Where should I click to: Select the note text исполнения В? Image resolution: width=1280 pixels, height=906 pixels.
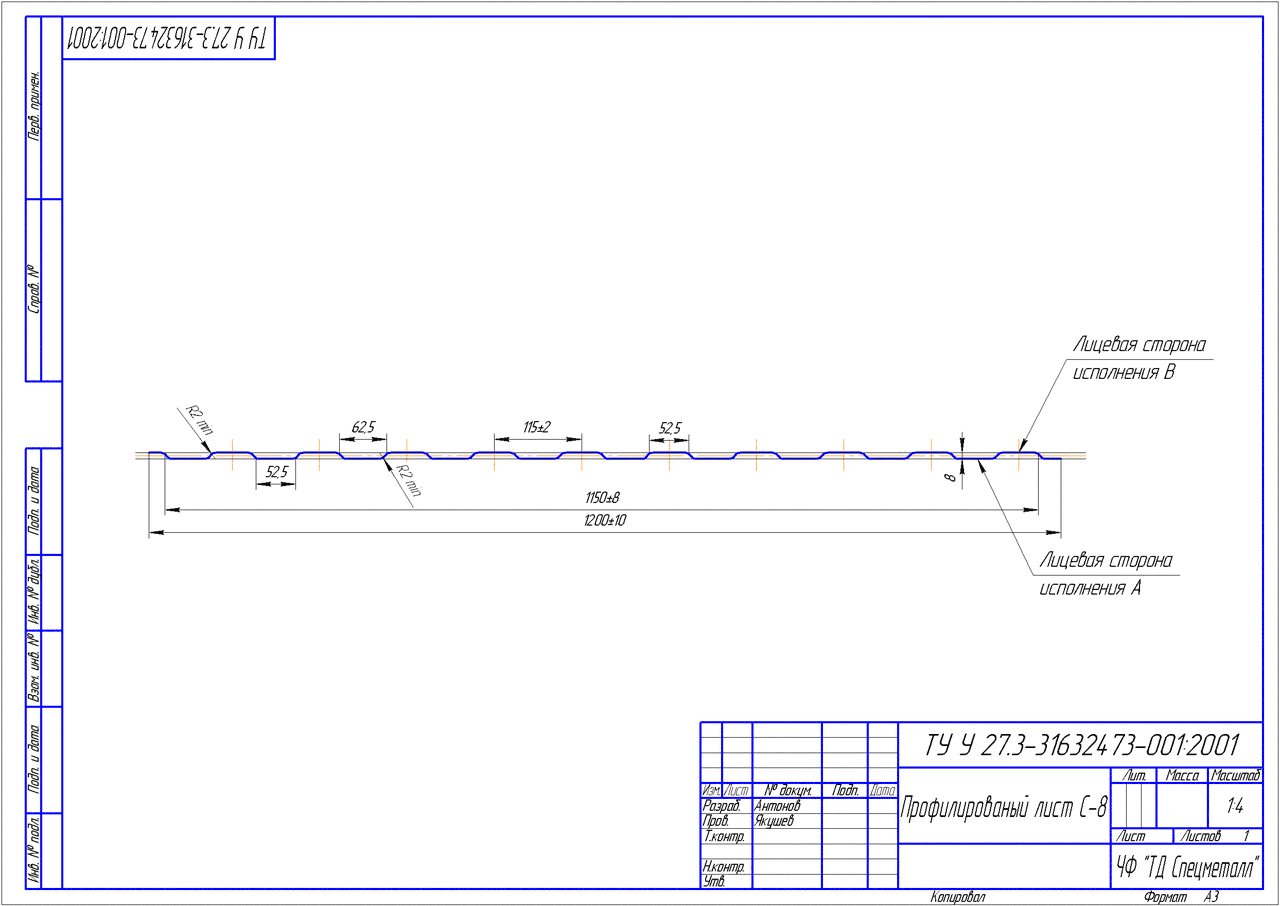(1122, 373)
